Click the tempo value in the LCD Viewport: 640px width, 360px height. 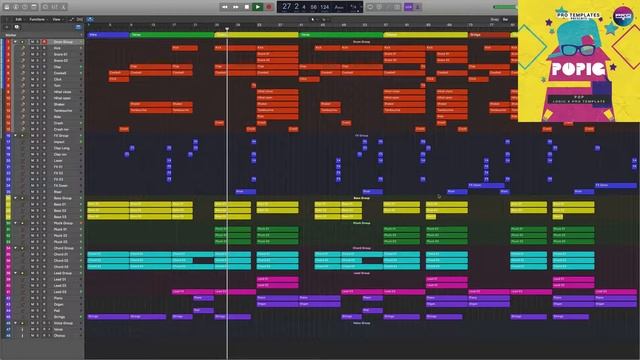point(324,7)
